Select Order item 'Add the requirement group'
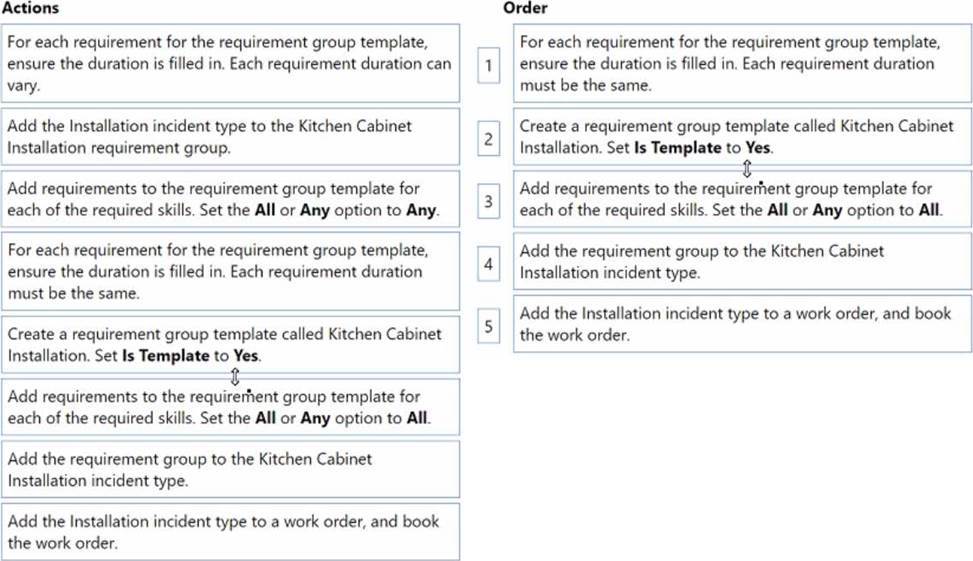 pos(742,261)
